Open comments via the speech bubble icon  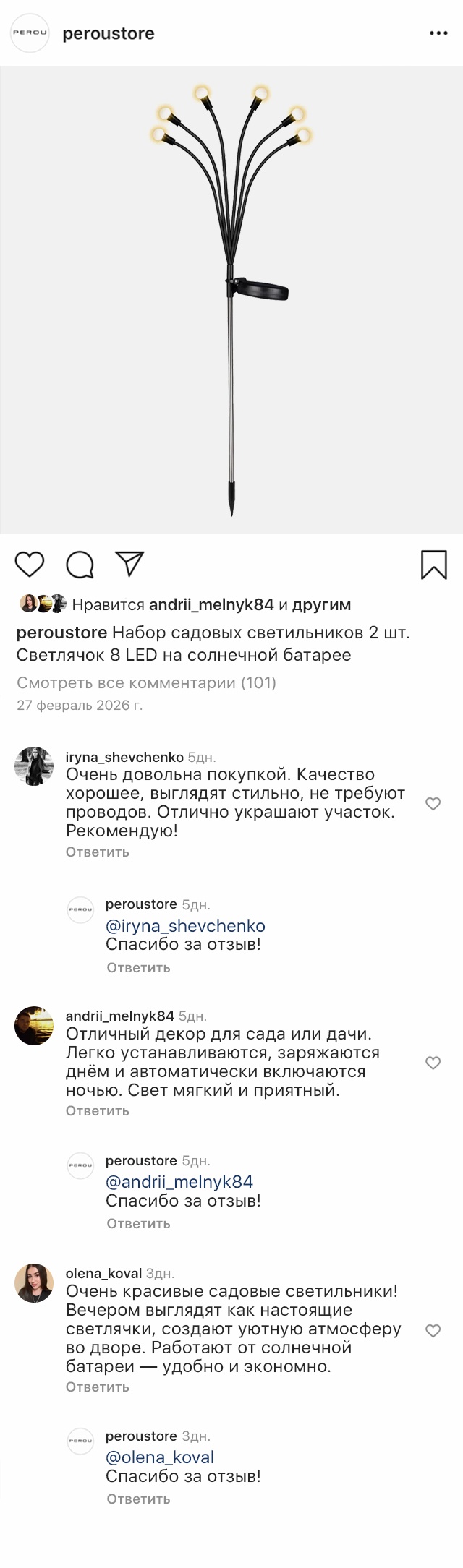[x=80, y=565]
